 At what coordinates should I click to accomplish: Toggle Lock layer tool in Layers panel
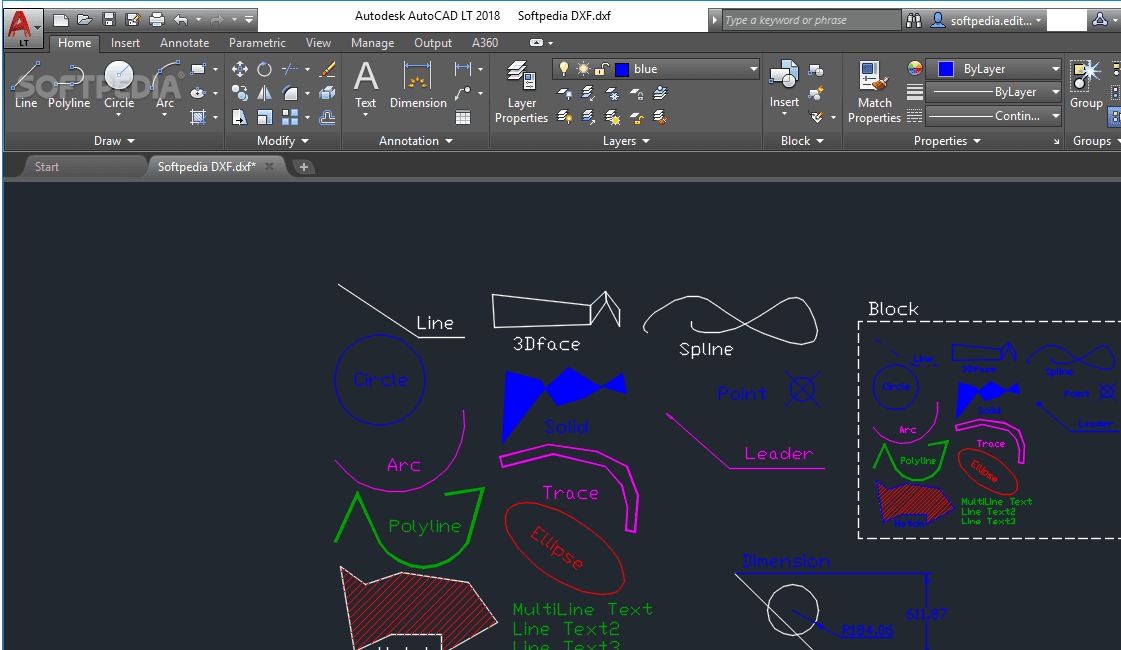point(636,93)
